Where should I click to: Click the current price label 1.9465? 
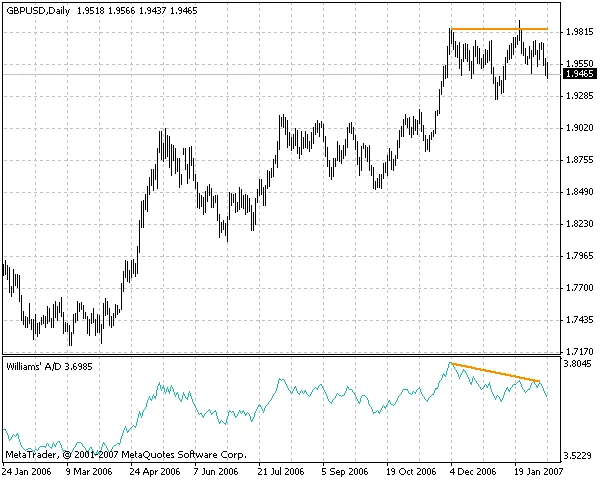click(x=578, y=74)
